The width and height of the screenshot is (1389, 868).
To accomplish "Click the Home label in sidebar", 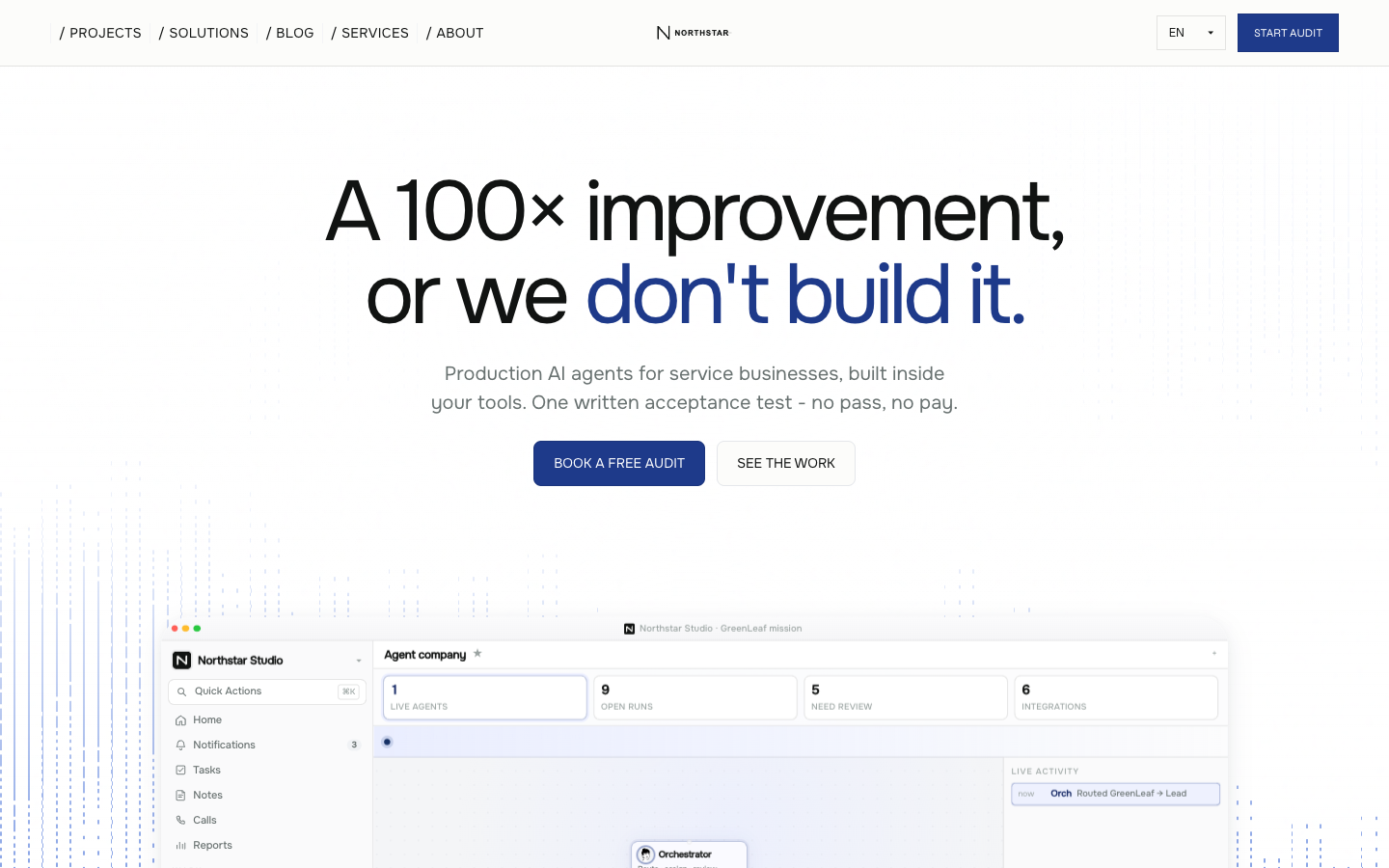I will pyautogui.click(x=207, y=720).
